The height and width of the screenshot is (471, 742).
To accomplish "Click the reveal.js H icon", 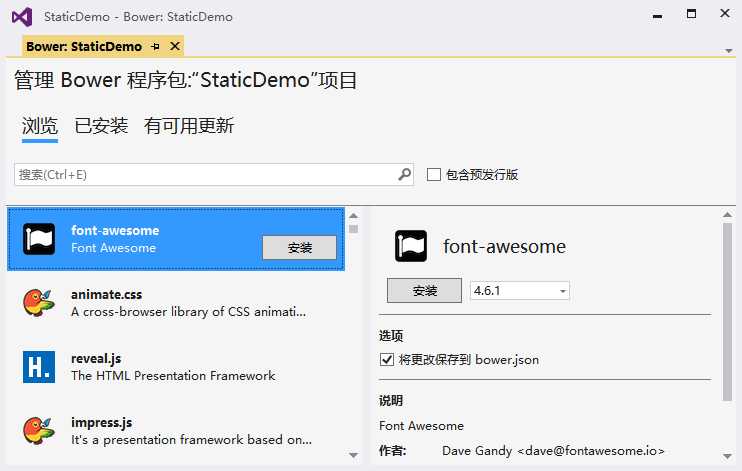I will [x=39, y=367].
